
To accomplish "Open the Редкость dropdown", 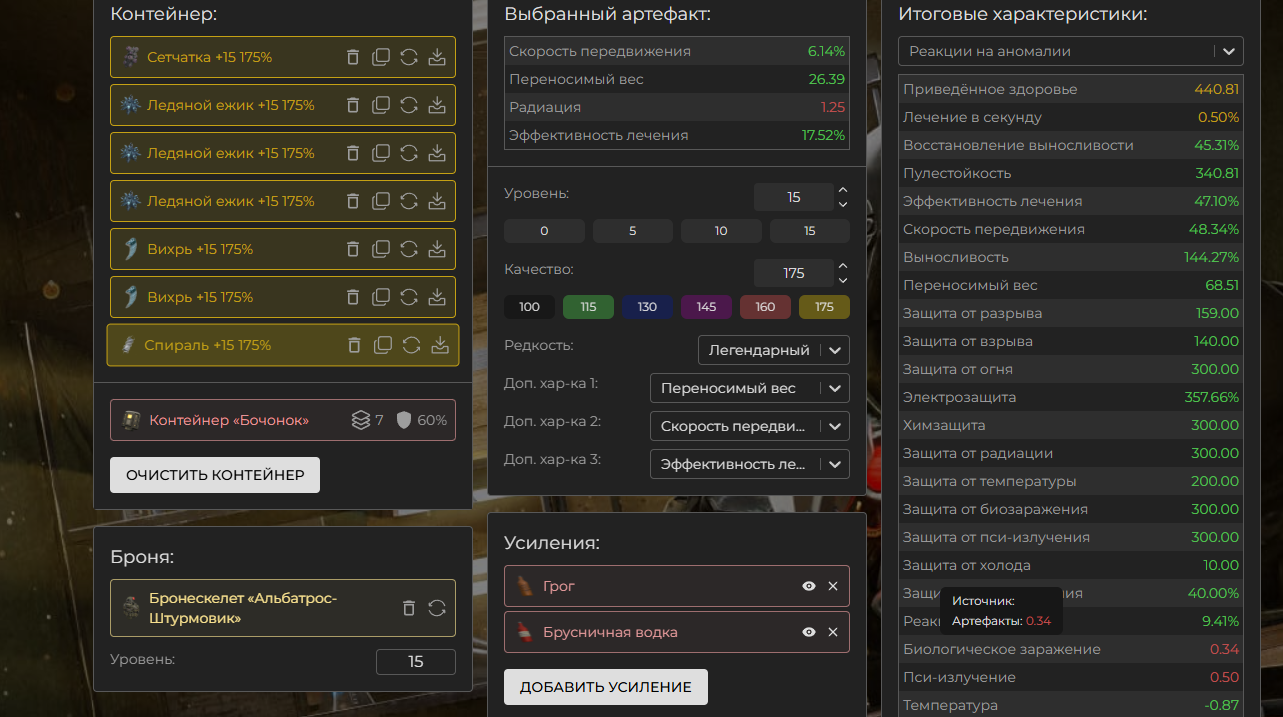I will coord(773,350).
